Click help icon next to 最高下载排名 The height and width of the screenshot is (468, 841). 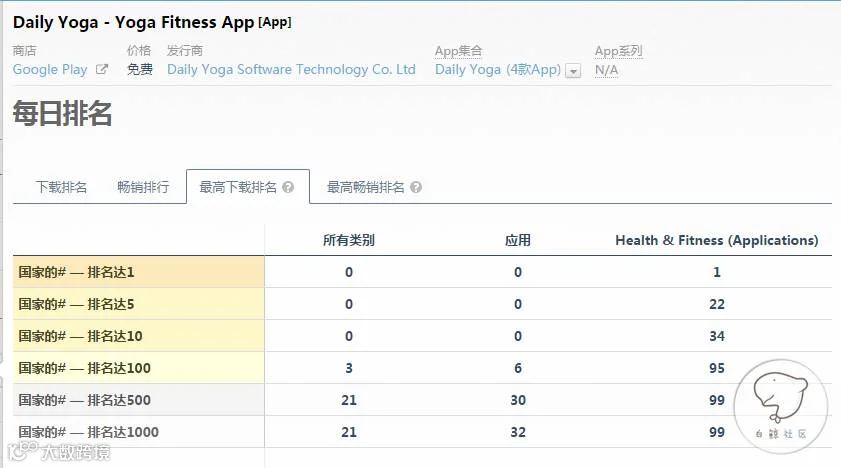click(x=288, y=187)
